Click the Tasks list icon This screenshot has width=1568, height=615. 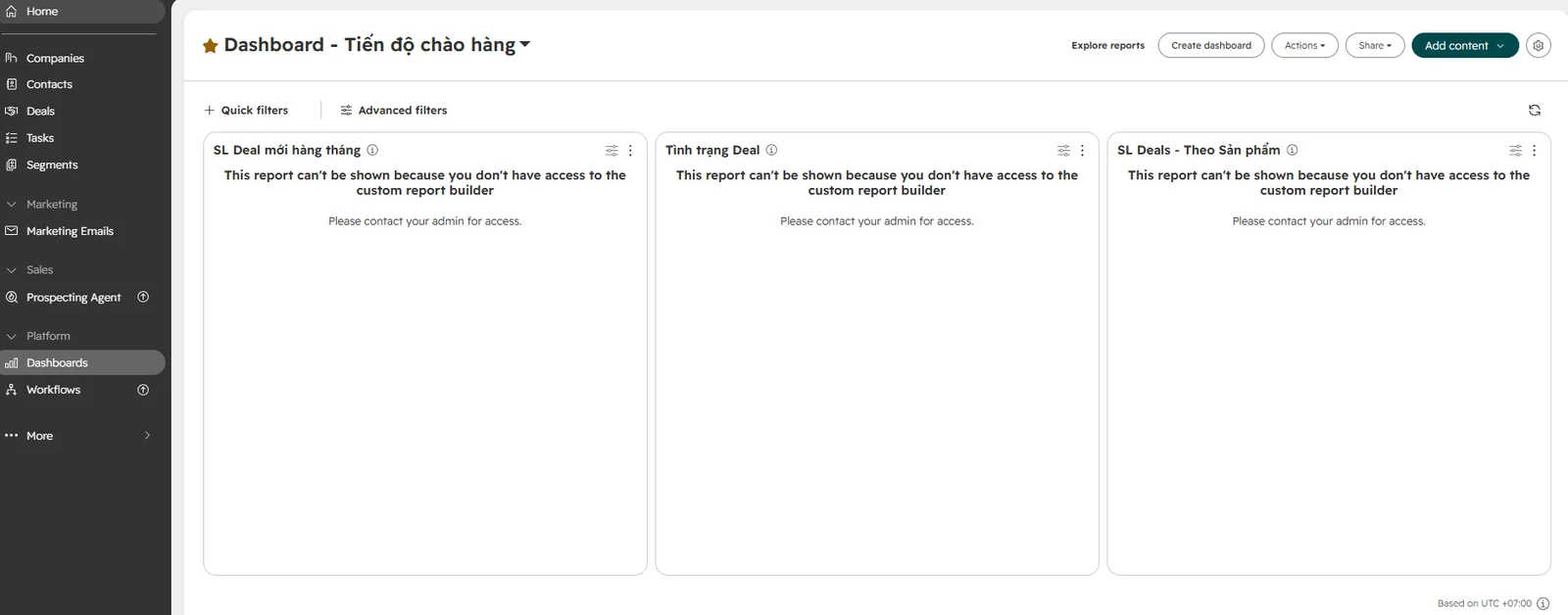(x=12, y=138)
